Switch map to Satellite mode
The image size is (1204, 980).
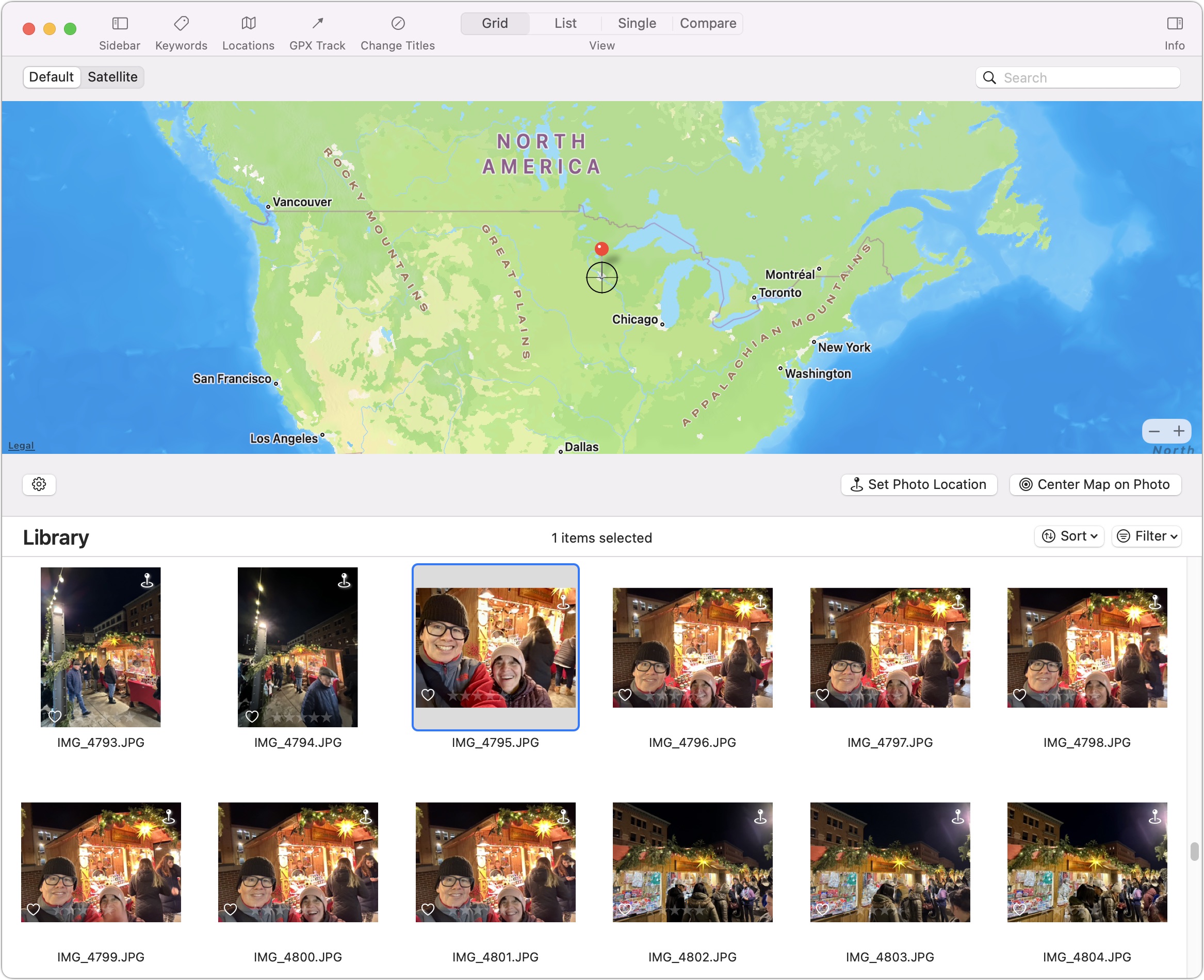[112, 77]
